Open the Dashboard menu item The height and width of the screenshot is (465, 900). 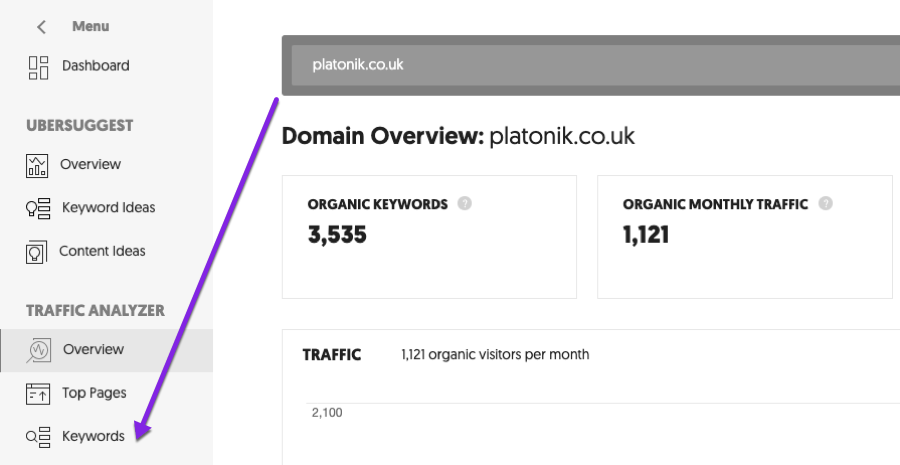tap(95, 66)
